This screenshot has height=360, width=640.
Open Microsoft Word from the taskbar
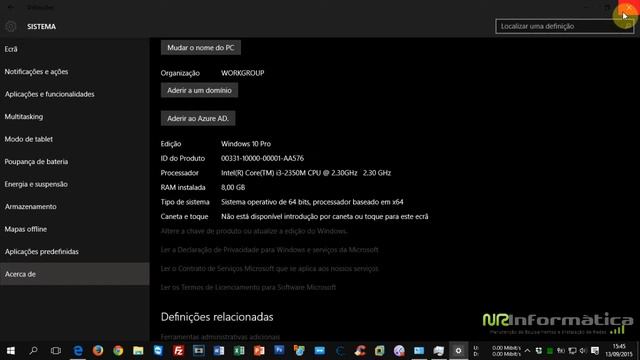point(219,351)
